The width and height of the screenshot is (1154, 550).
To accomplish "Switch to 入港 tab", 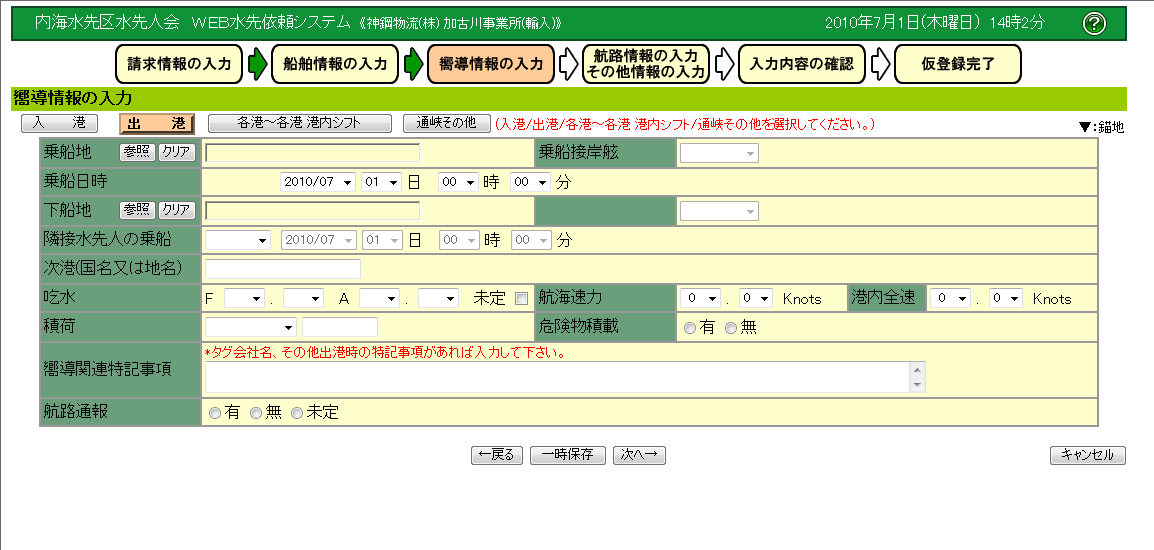I will tap(59, 124).
